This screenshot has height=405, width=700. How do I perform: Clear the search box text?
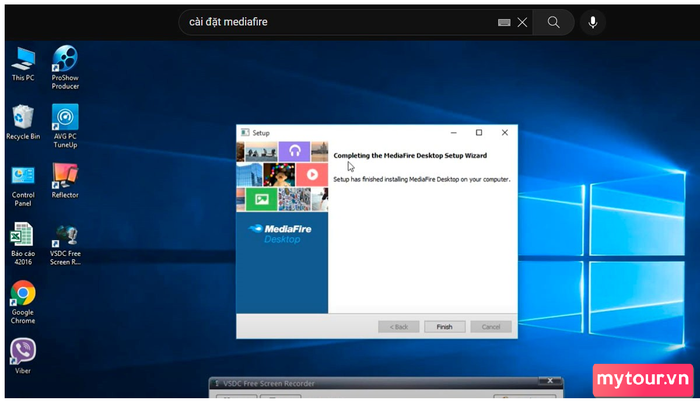point(522,22)
